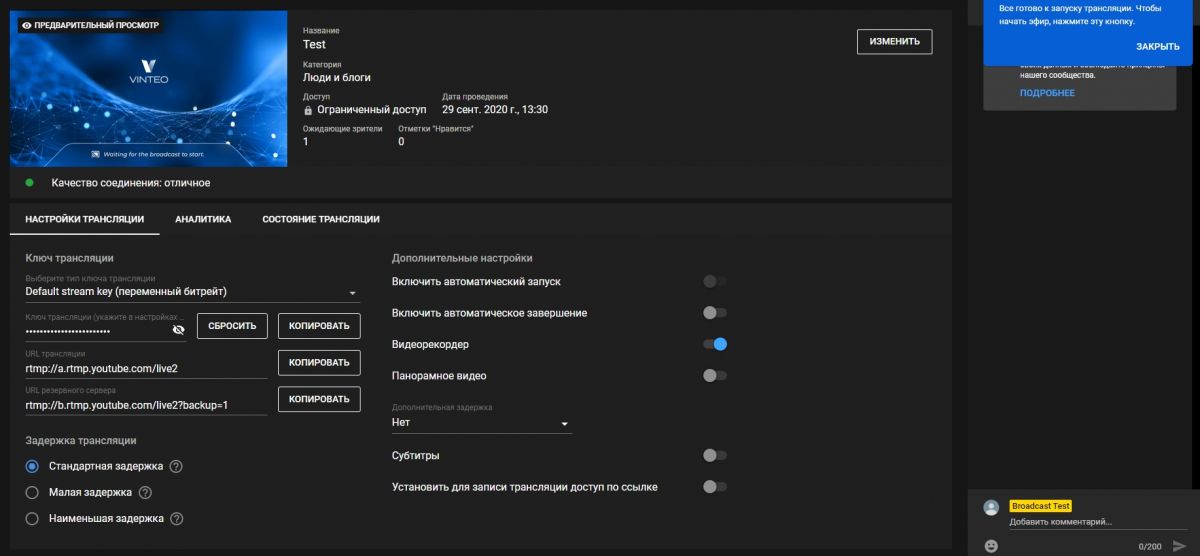Follow the Подробнее link
This screenshot has height=556, width=1200.
point(1047,93)
